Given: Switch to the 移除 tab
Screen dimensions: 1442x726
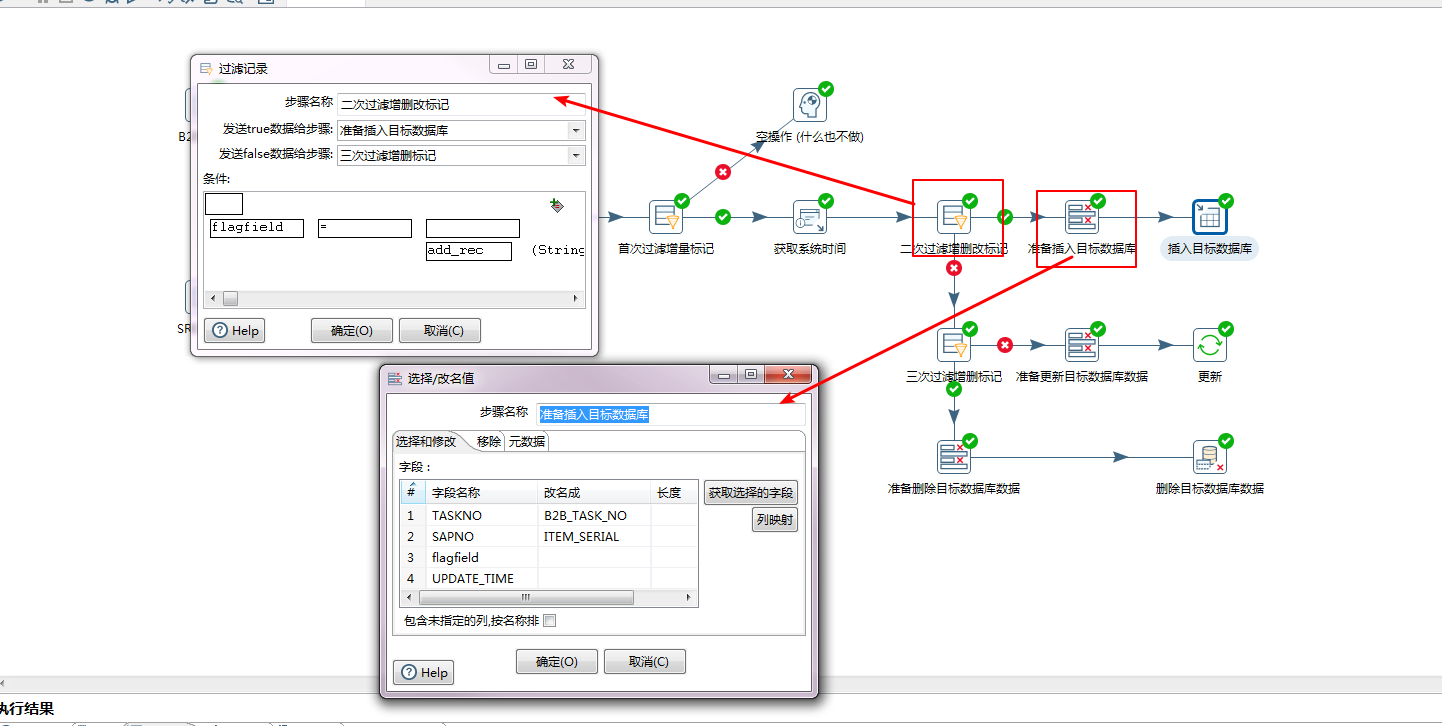Looking at the screenshot, I should [x=488, y=441].
